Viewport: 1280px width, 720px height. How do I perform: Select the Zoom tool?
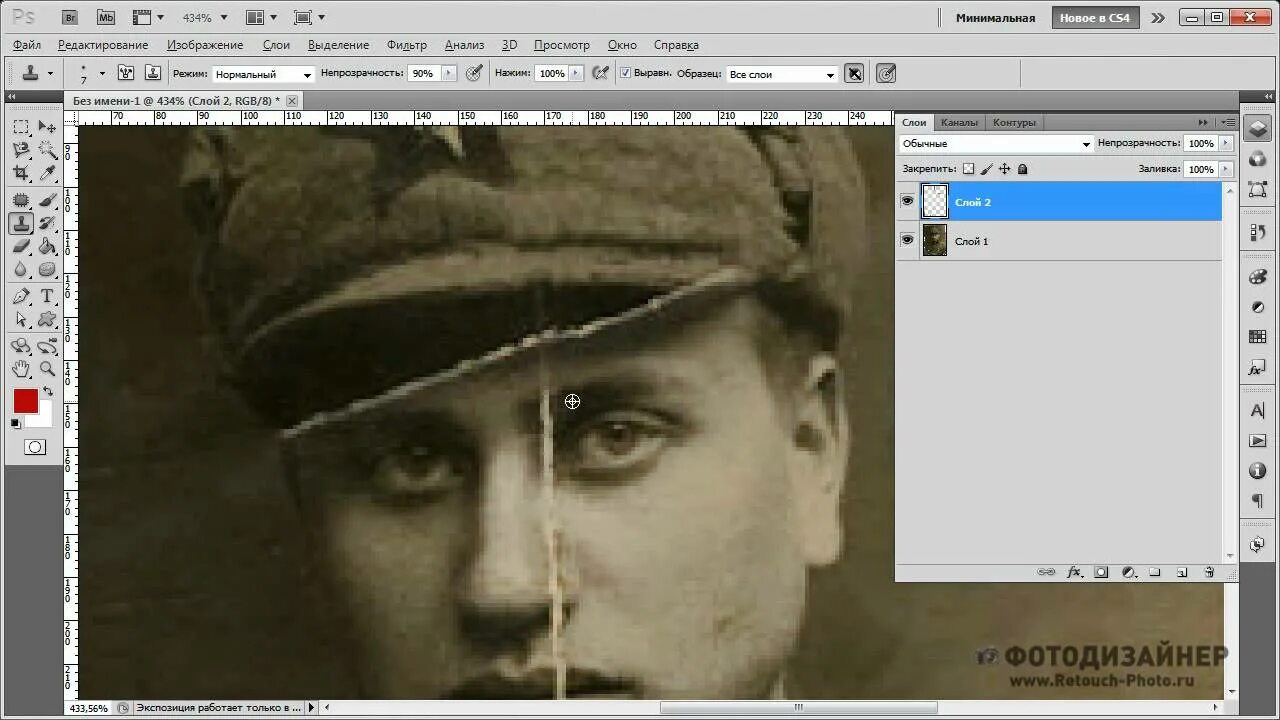point(47,369)
